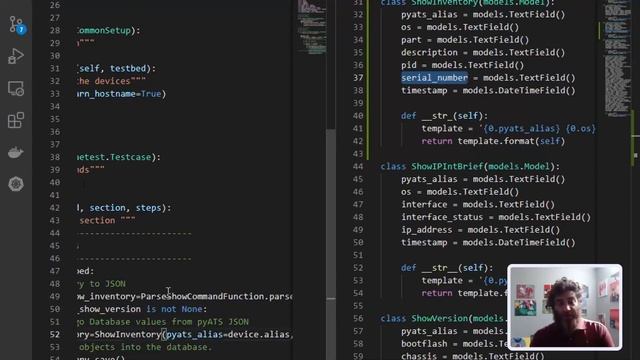This screenshot has height=360, width=640.
Task: Click 'ip_address = models.TextField()' line
Action: pos(480,230)
